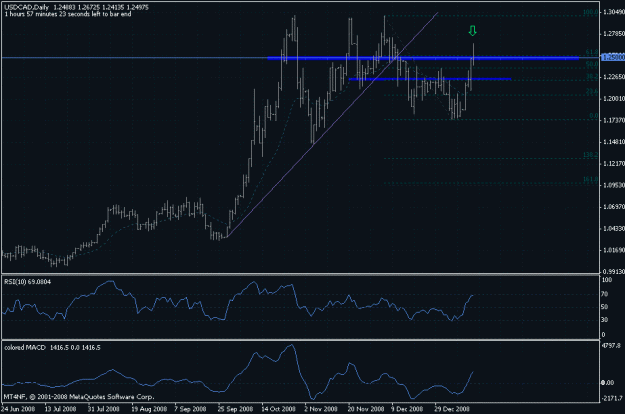Click the 9 Dec 2008 date label
625x414 pixels.
[407, 409]
